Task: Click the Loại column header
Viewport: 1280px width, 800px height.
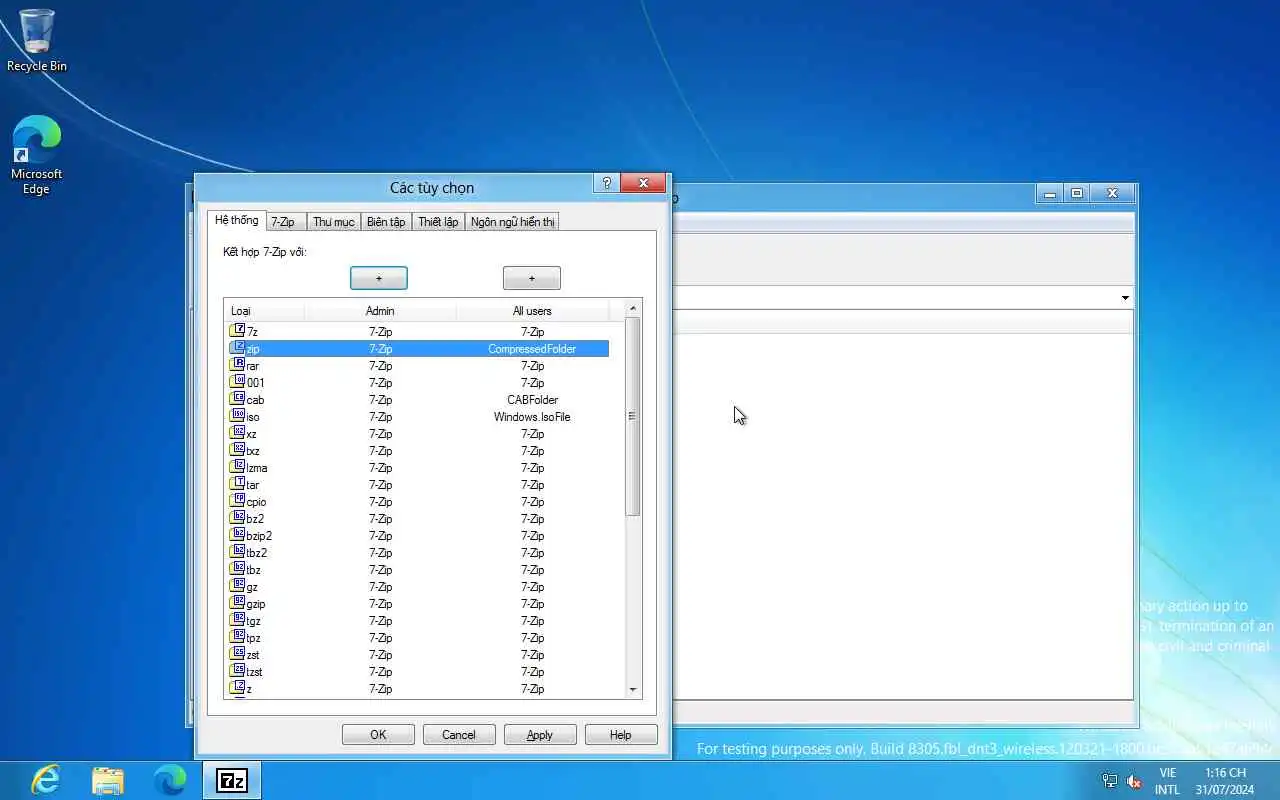Action: pos(264,311)
